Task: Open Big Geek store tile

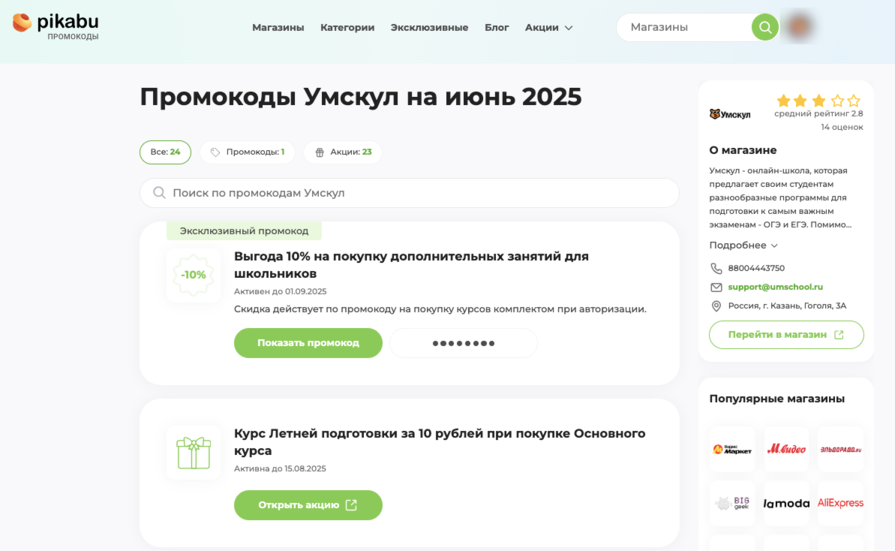Action: (732, 503)
